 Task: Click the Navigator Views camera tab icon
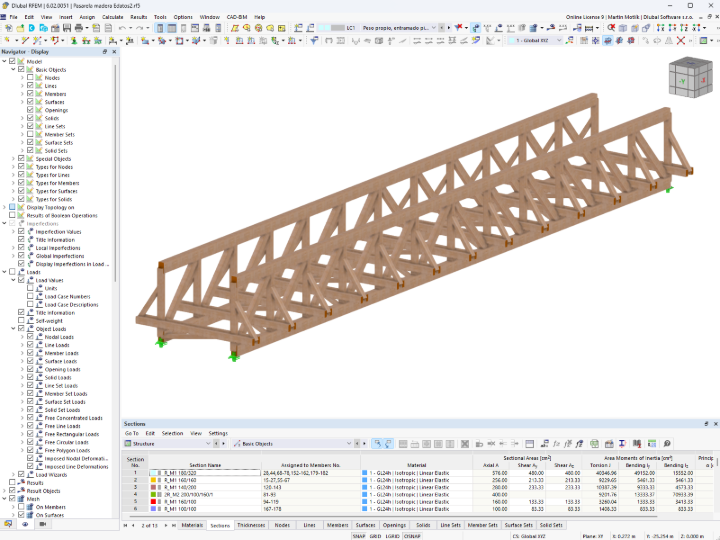click(x=43, y=524)
